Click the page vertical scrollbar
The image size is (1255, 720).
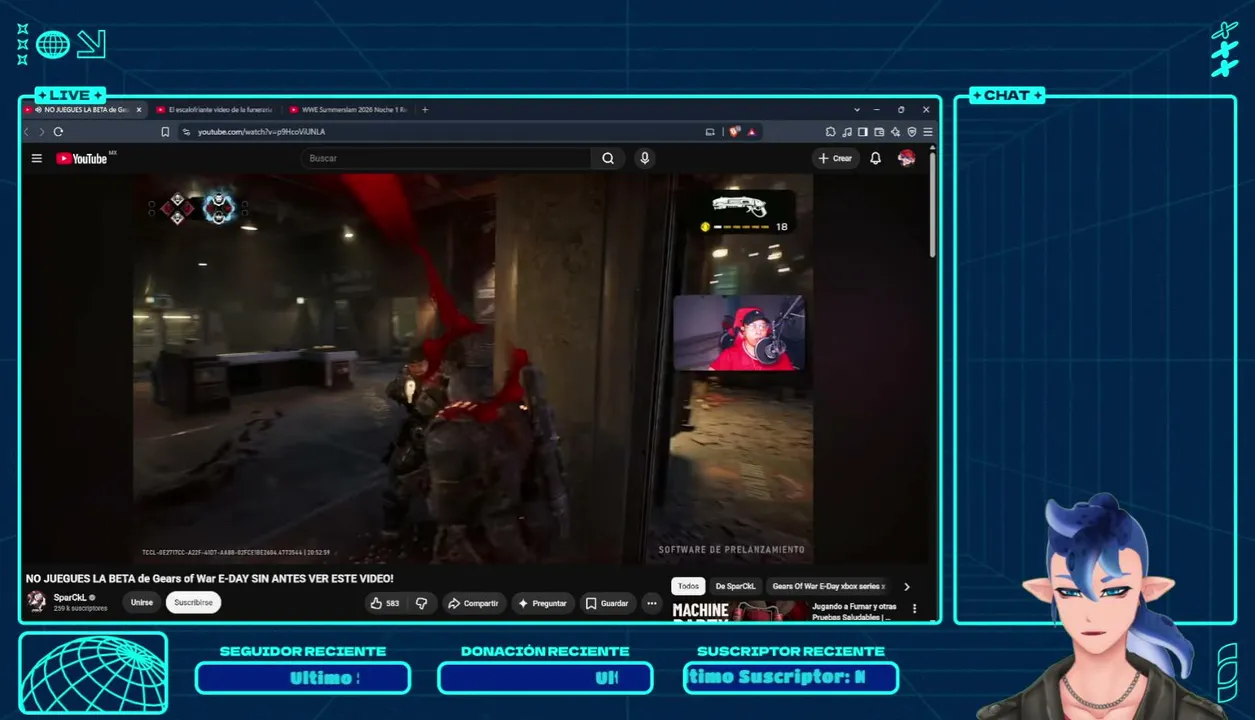932,205
